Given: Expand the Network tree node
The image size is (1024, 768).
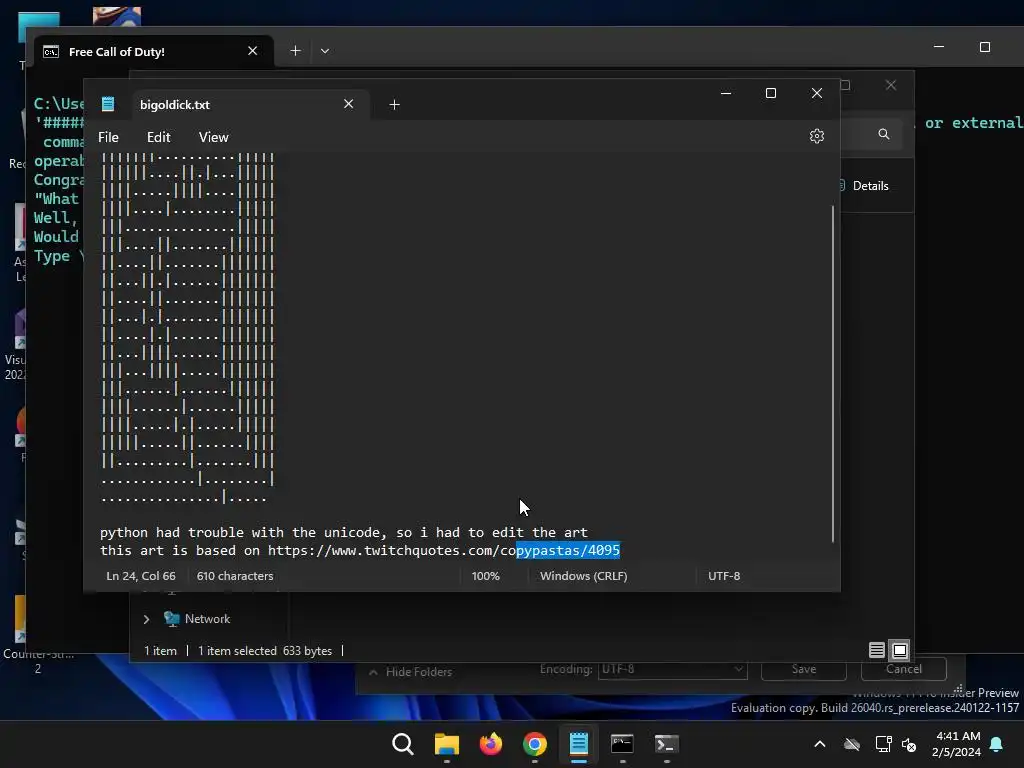Looking at the screenshot, I should (x=146, y=619).
